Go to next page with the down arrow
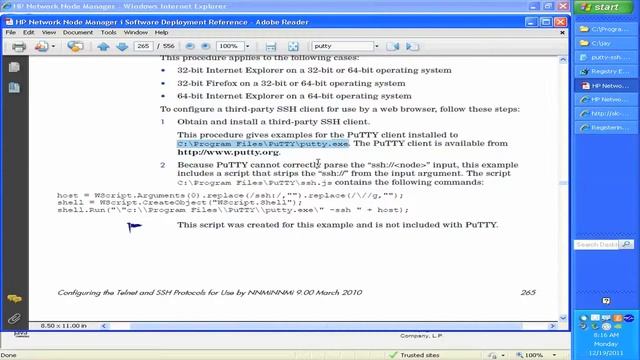Viewport: 640px width, 360px height. 122,47
